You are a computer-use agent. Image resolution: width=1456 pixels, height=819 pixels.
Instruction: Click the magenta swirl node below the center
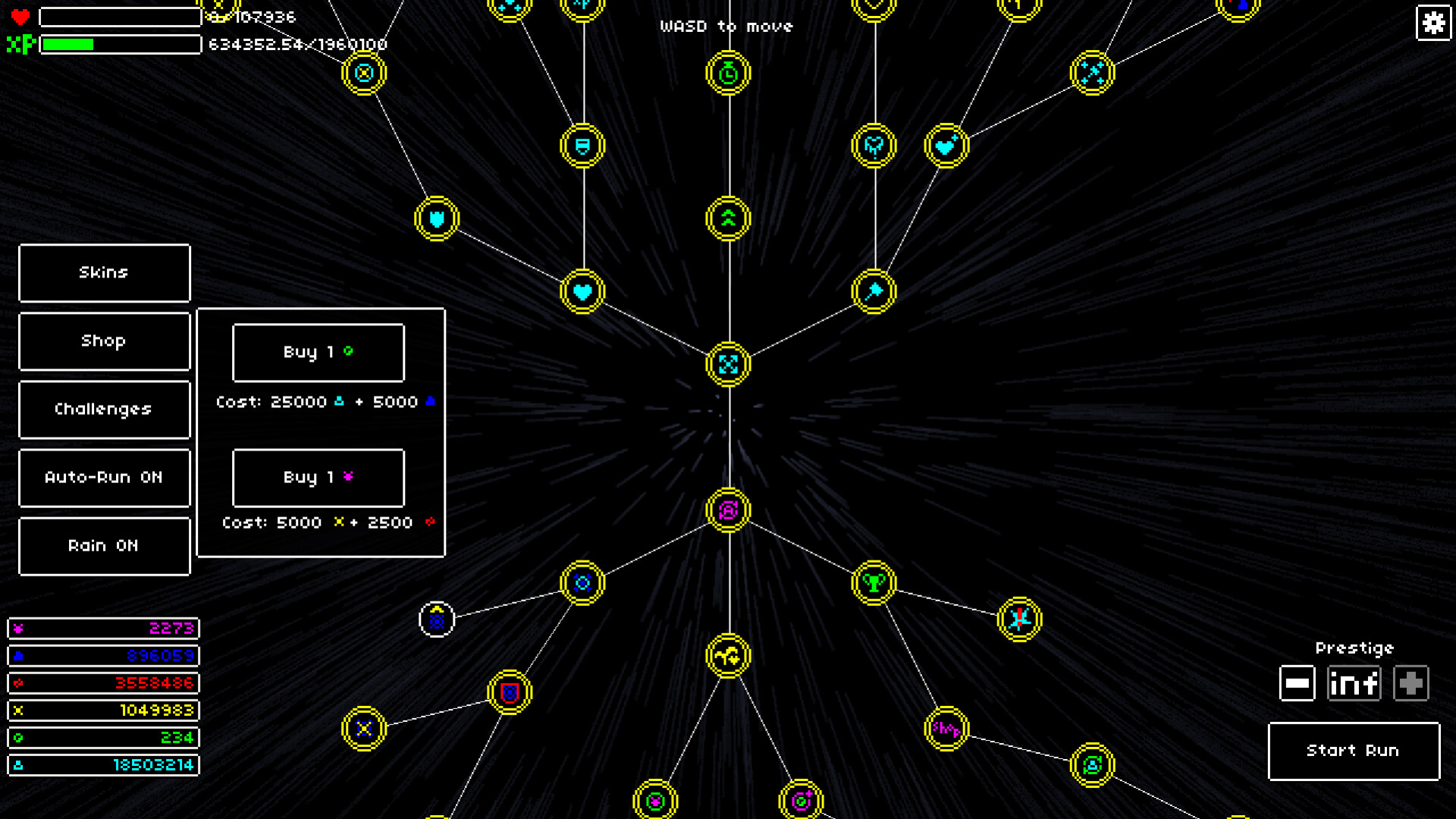pos(727,510)
